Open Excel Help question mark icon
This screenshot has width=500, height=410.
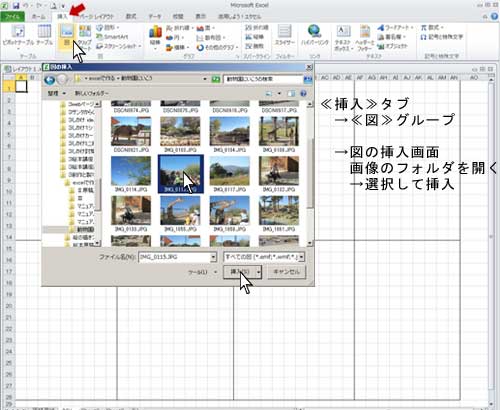494,16
